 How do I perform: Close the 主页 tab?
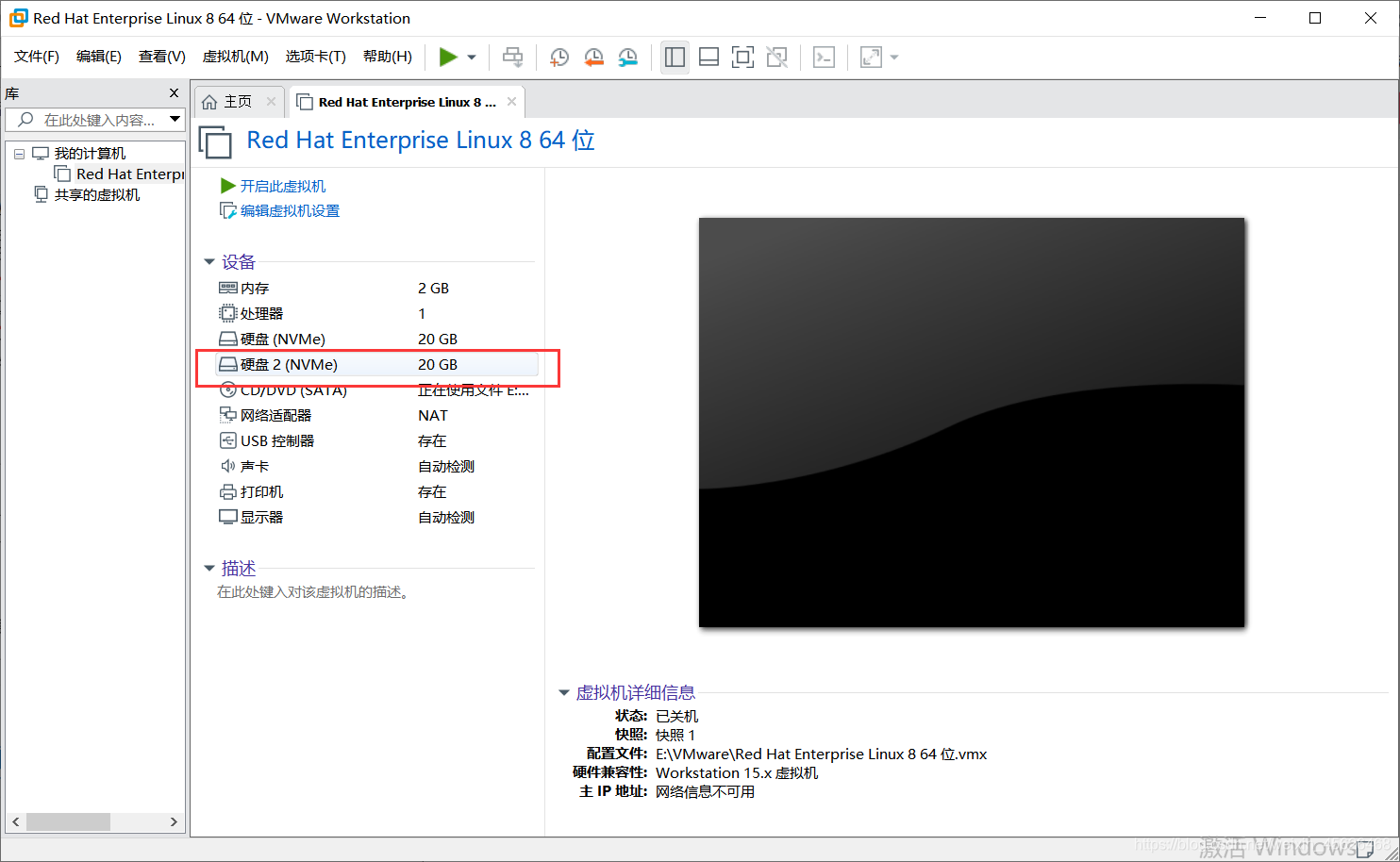pos(271,101)
